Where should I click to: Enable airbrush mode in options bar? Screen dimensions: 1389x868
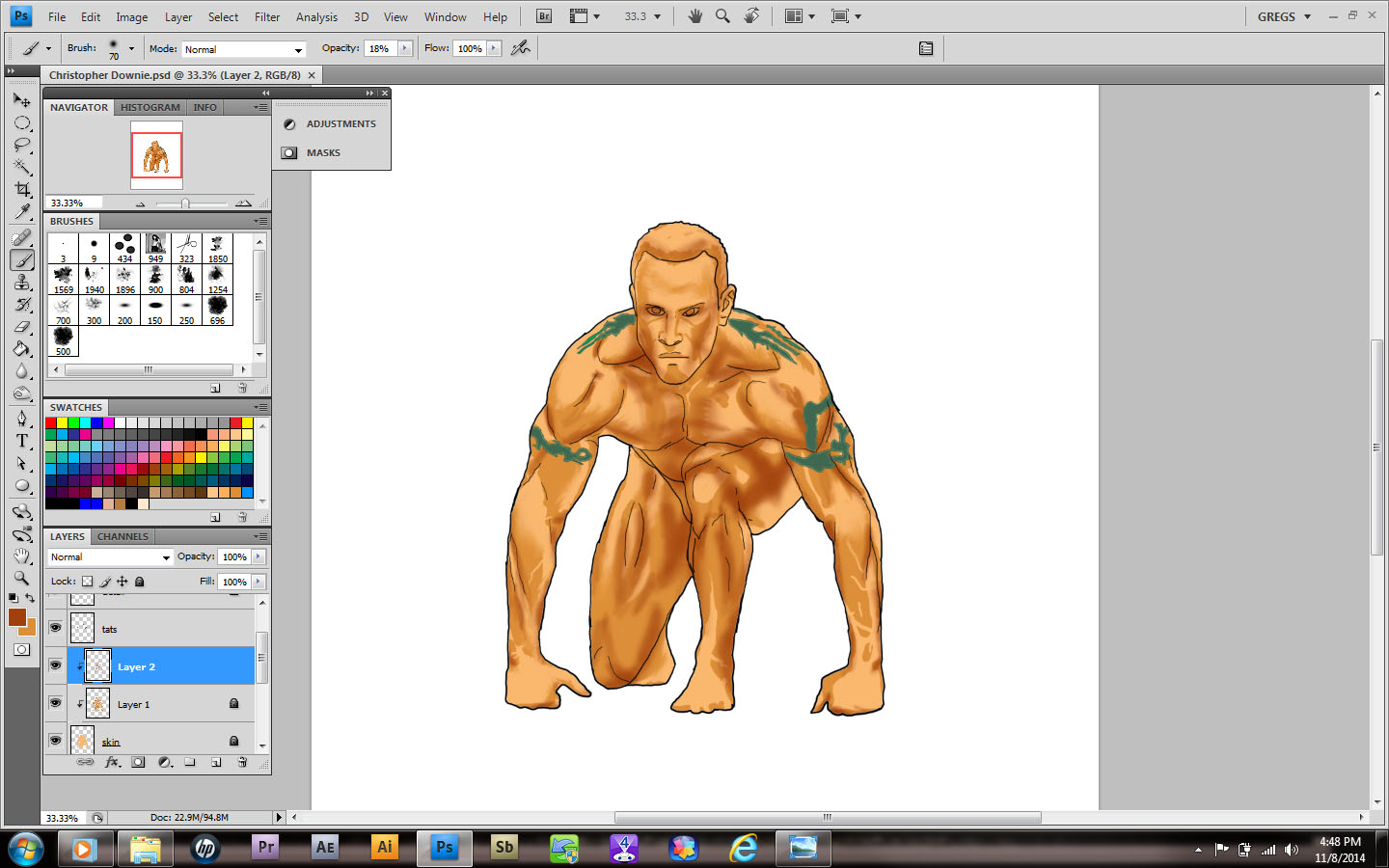point(521,48)
